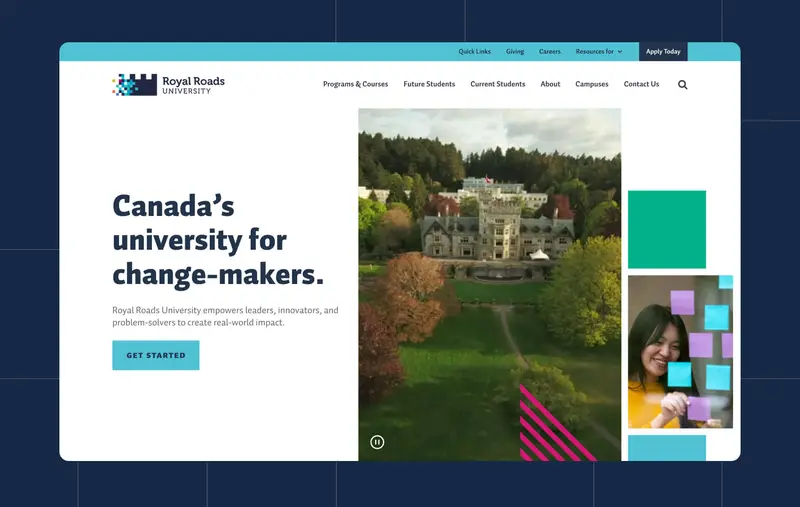This screenshot has width=800, height=507.
Task: Navigate to the About section
Action: tap(550, 84)
